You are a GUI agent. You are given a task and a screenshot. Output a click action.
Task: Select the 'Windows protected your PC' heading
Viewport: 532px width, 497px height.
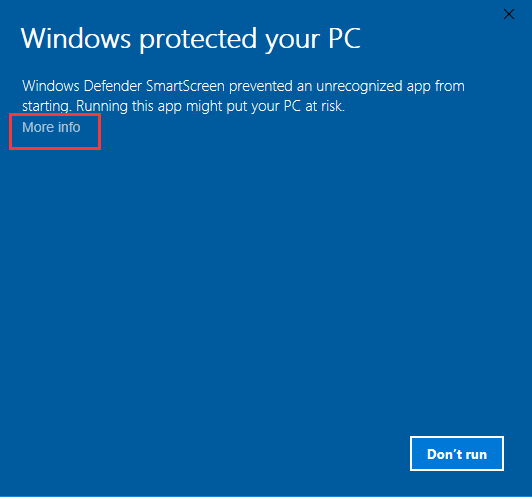point(191,39)
